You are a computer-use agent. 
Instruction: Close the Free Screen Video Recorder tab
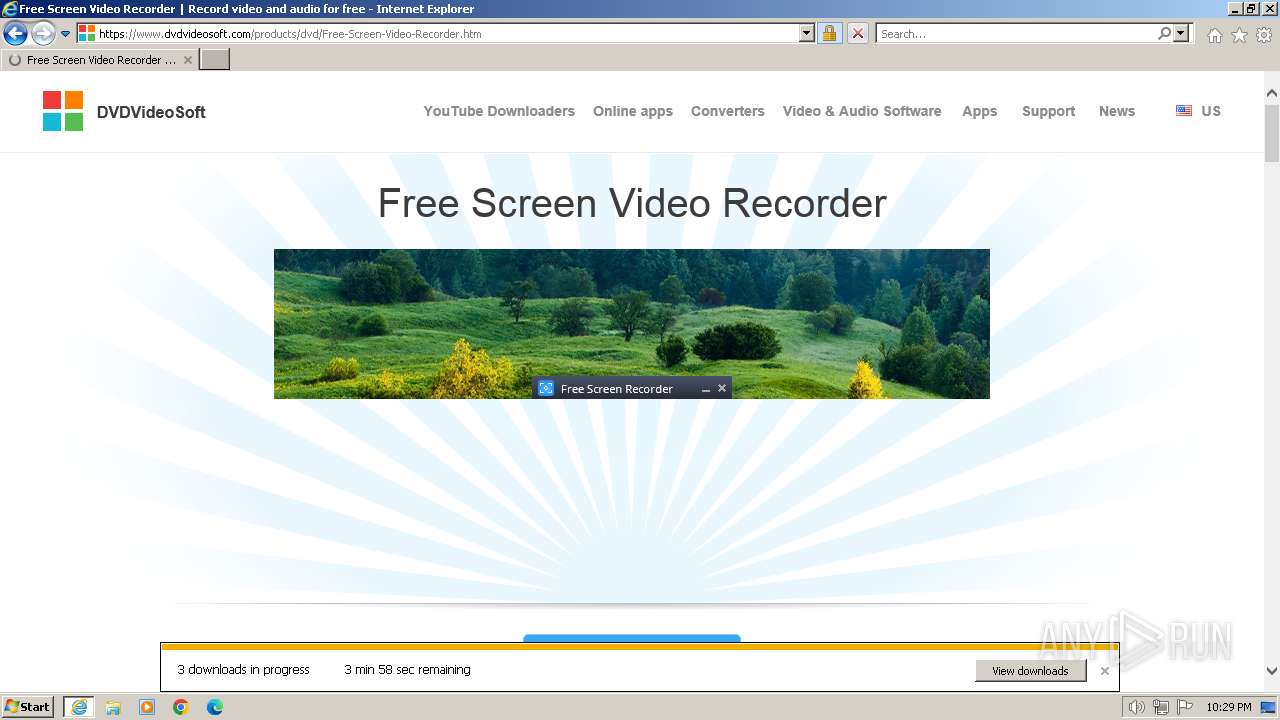pyautogui.click(x=188, y=60)
